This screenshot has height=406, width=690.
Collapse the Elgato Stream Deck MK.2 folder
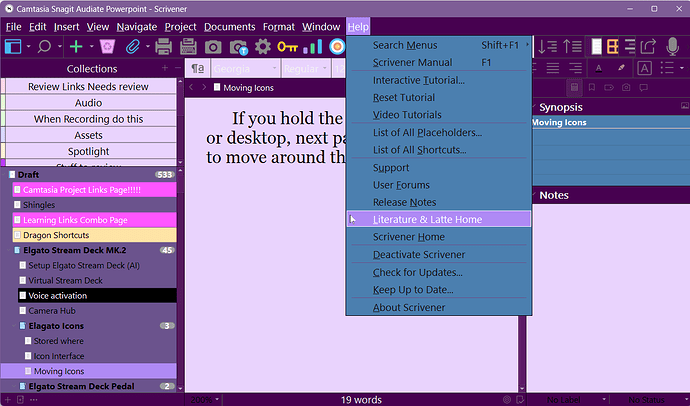(9, 250)
